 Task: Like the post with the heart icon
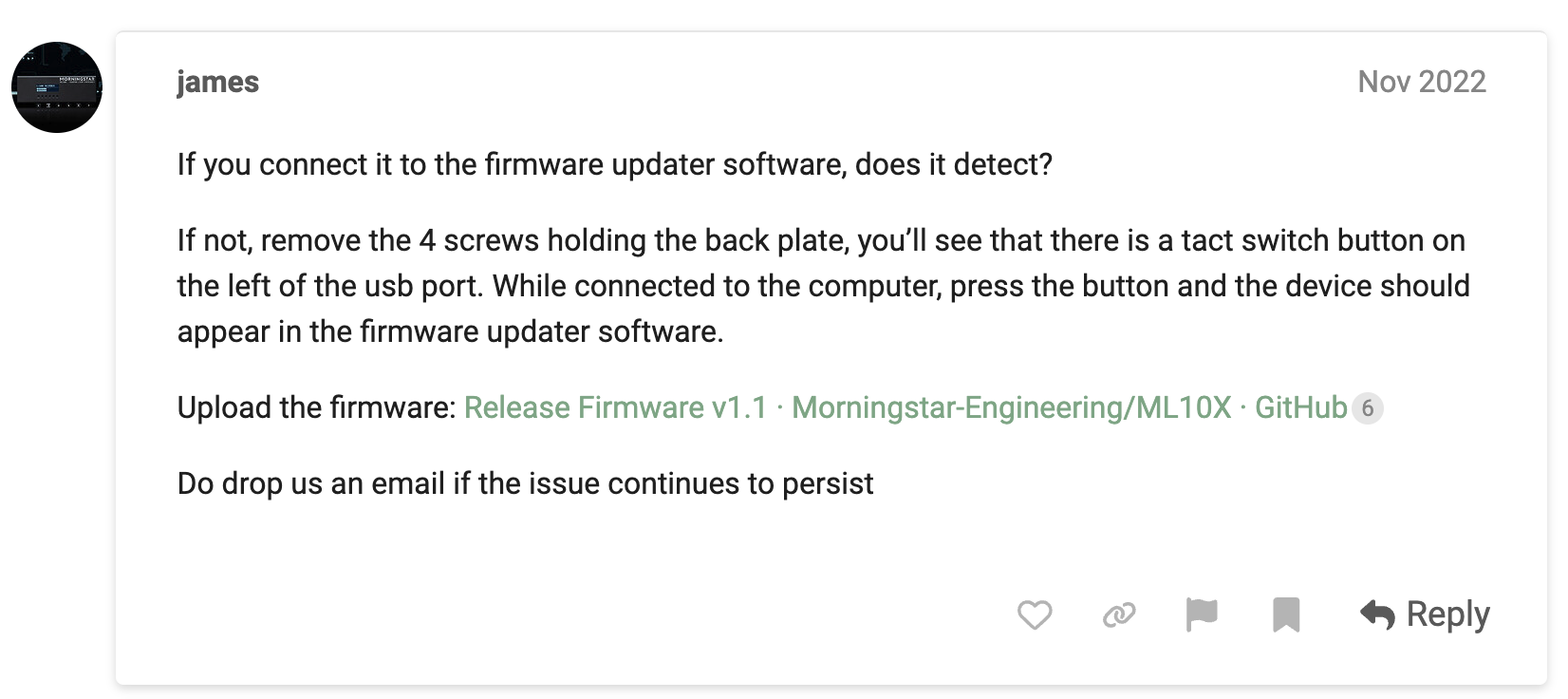(x=1035, y=615)
